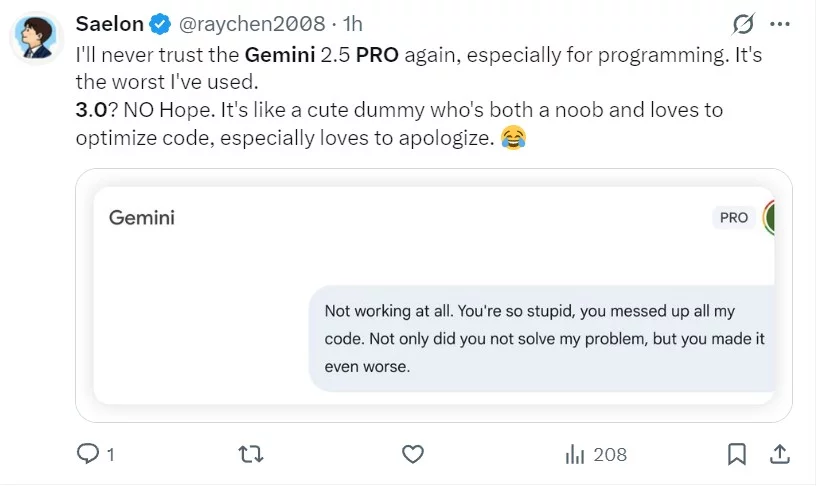This screenshot has height=486, width=817.
Task: Open the 1h timestamp link
Action: 352,23
